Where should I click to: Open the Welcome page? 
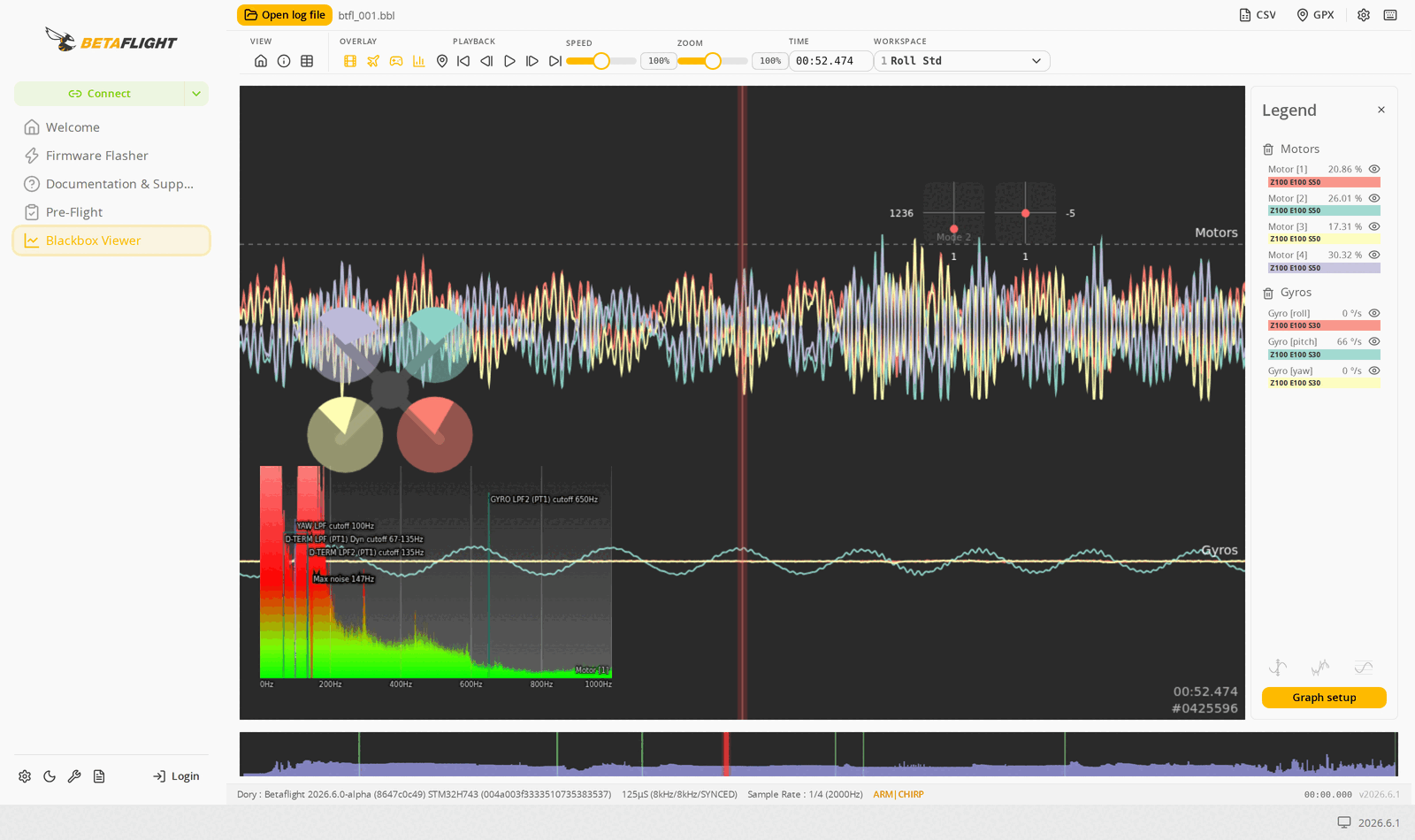[111, 127]
